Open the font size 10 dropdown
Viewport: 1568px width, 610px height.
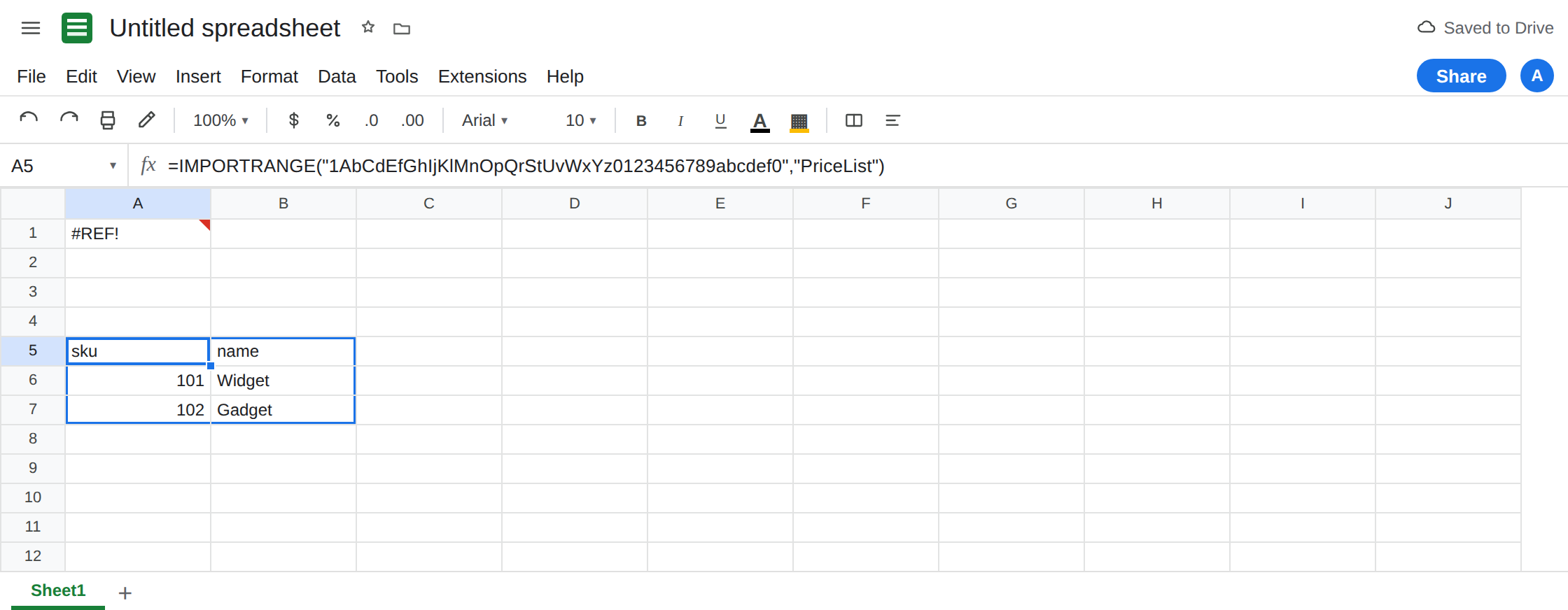click(x=581, y=120)
